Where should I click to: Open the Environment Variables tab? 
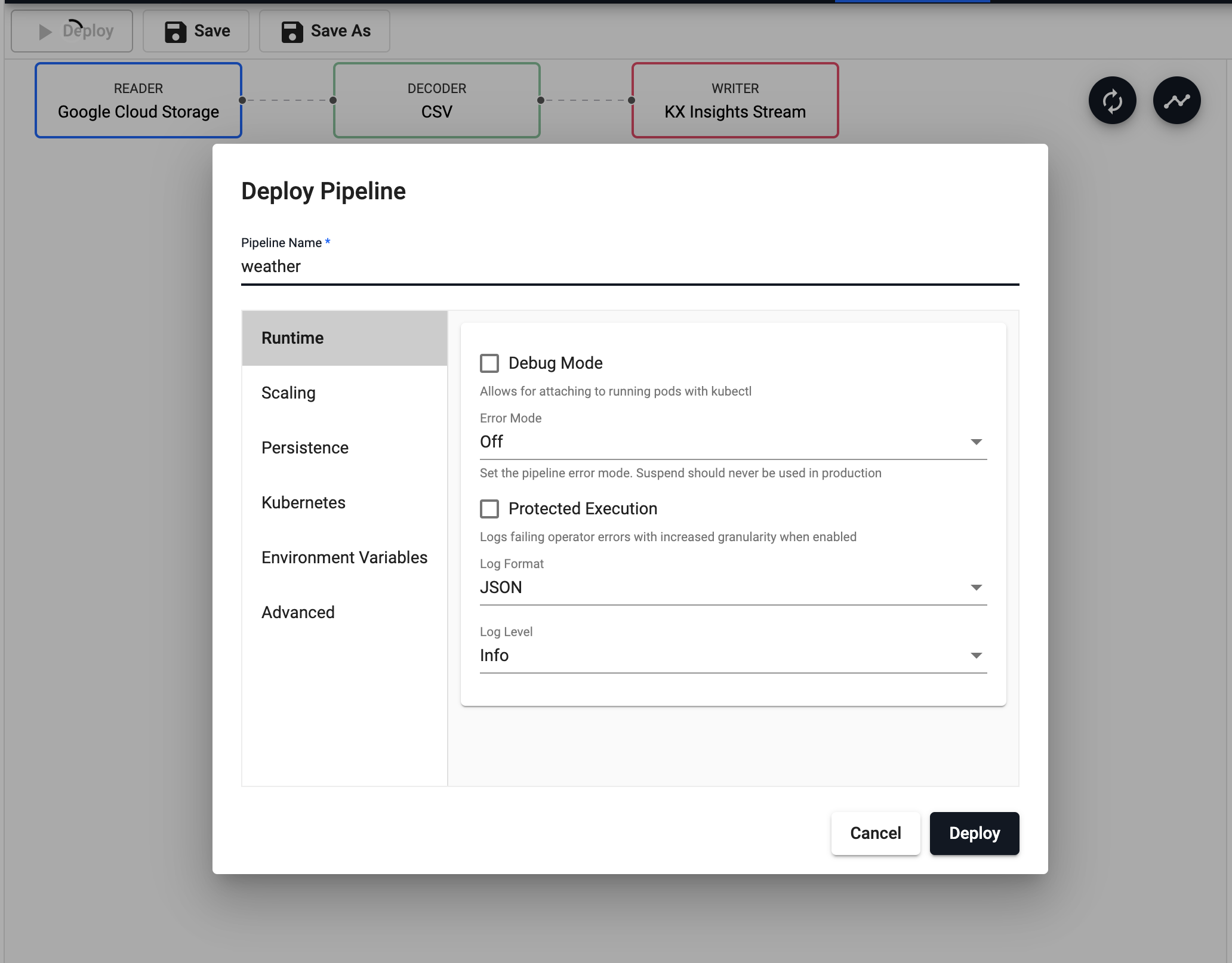click(344, 558)
